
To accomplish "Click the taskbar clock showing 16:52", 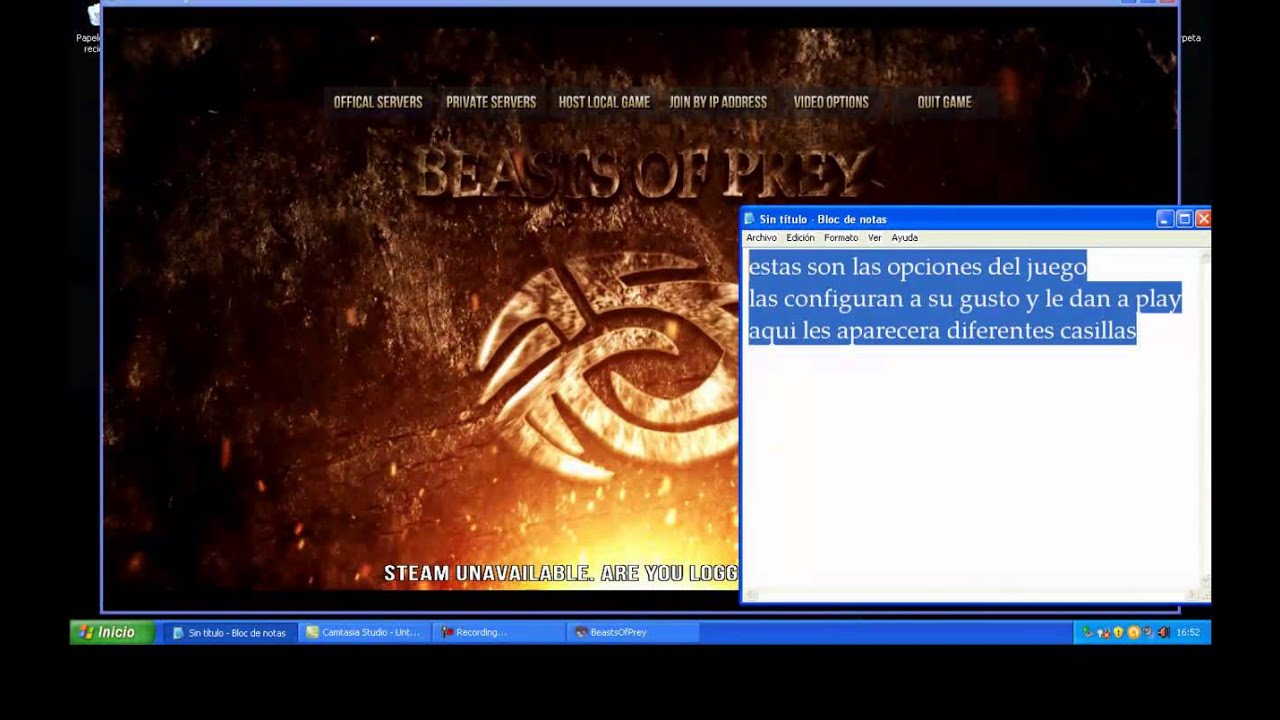I will coord(1188,632).
